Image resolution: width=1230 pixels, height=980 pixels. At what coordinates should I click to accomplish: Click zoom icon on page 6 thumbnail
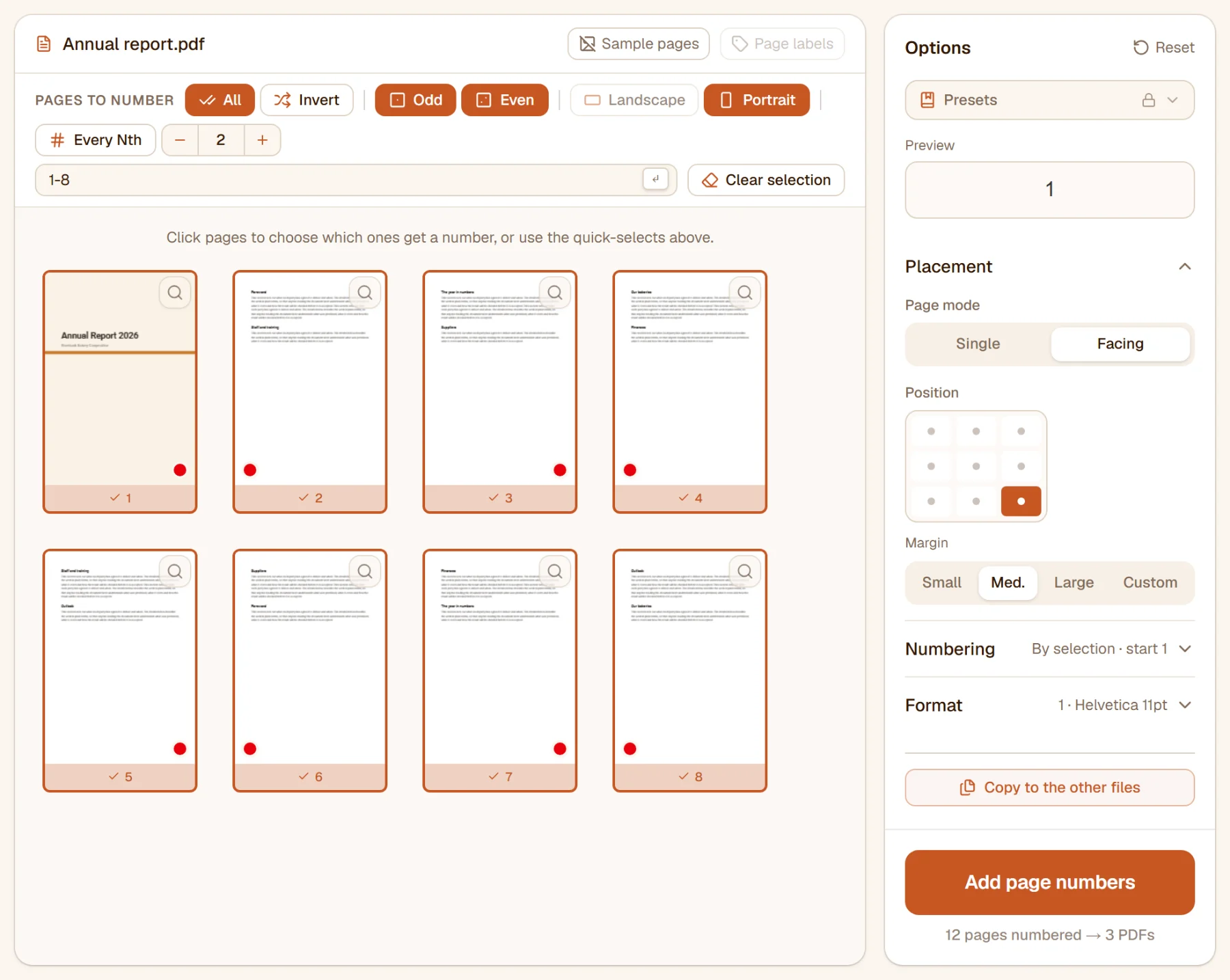[365, 571]
